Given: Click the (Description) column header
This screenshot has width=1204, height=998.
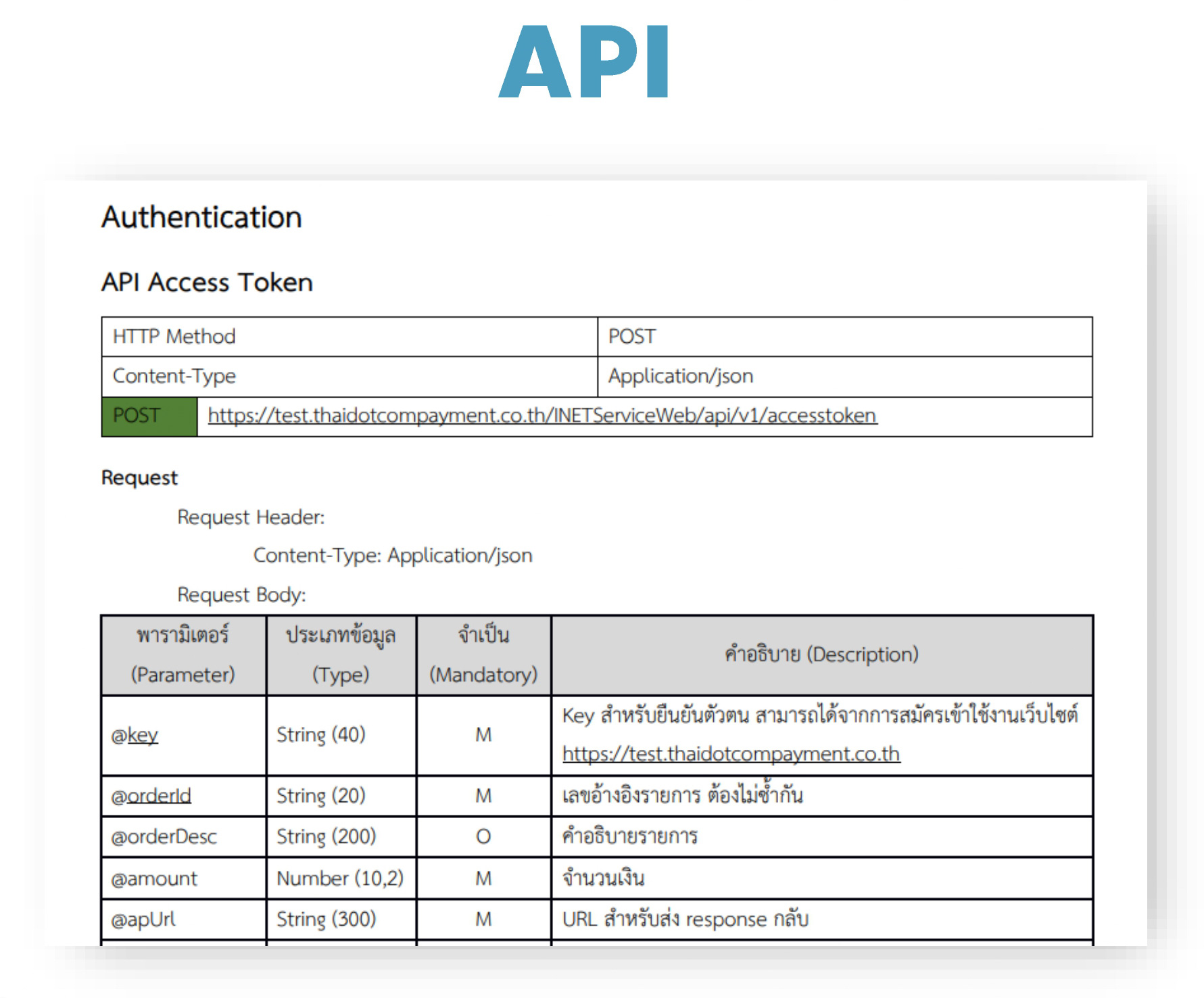Looking at the screenshot, I should (822, 655).
